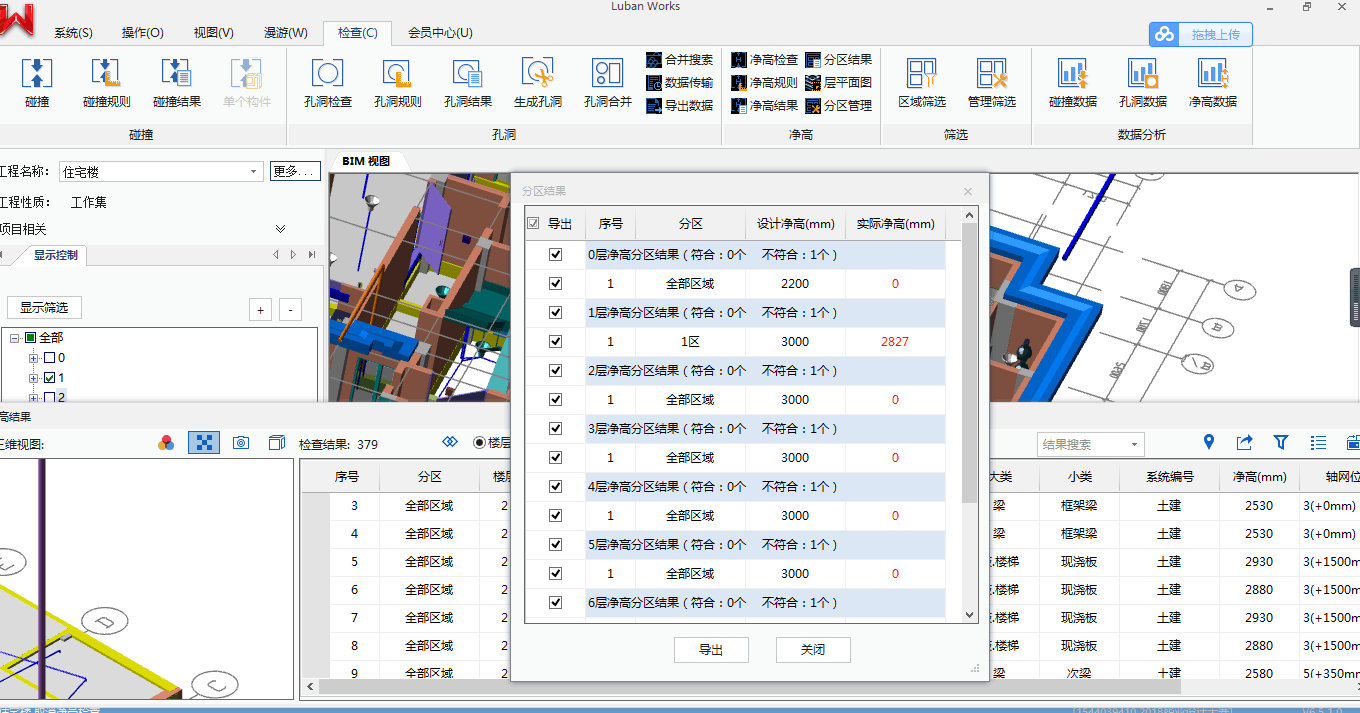Open the 结果搜索 dropdown

tap(1134, 444)
